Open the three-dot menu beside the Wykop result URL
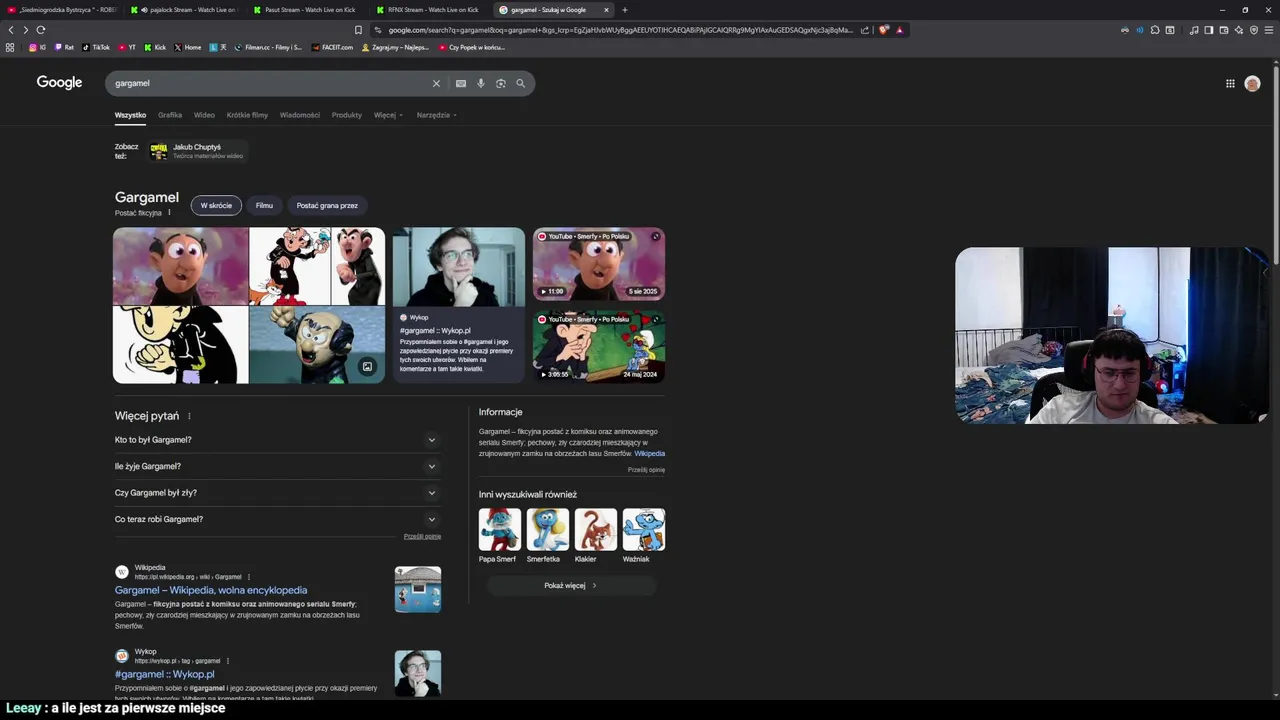1280x720 pixels. coord(228,661)
